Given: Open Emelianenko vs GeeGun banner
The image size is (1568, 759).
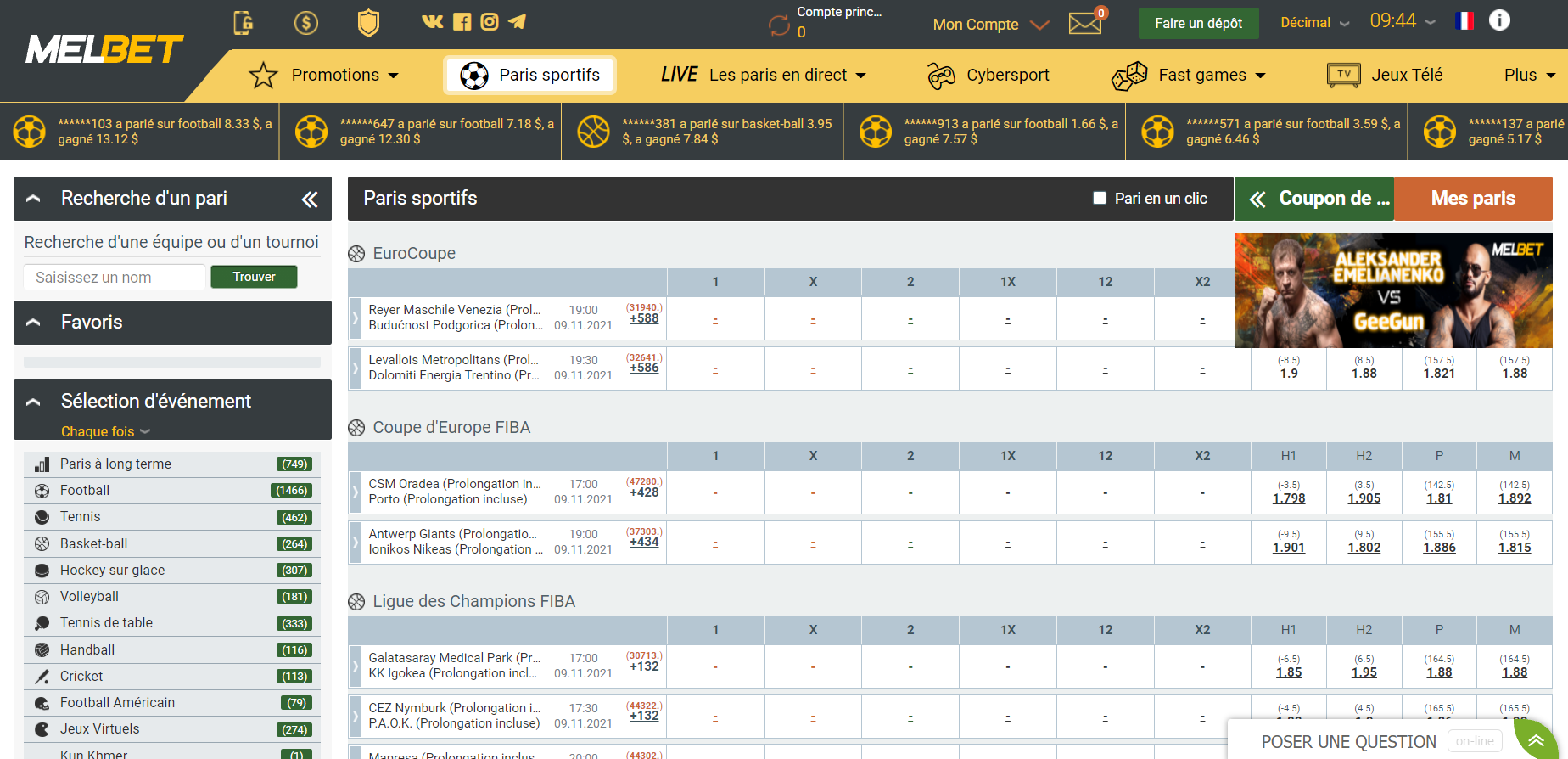Looking at the screenshot, I should tap(1393, 291).
